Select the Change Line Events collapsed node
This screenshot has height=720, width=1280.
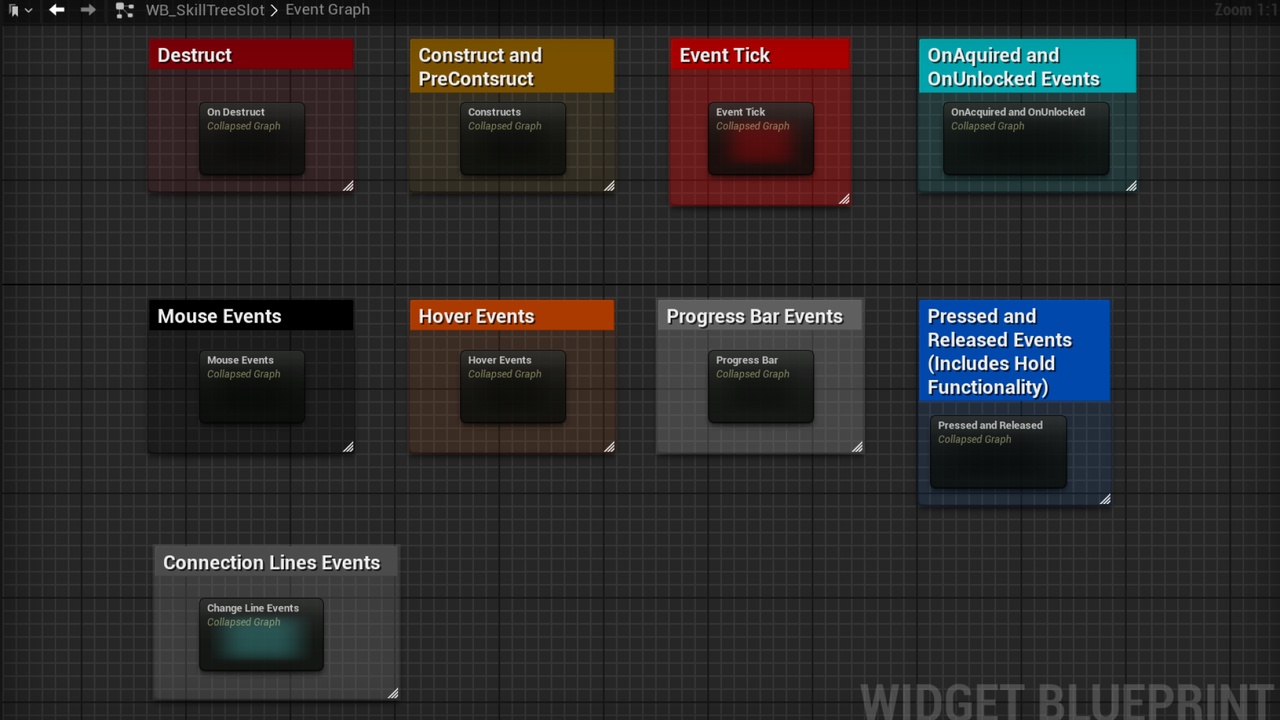pos(261,634)
